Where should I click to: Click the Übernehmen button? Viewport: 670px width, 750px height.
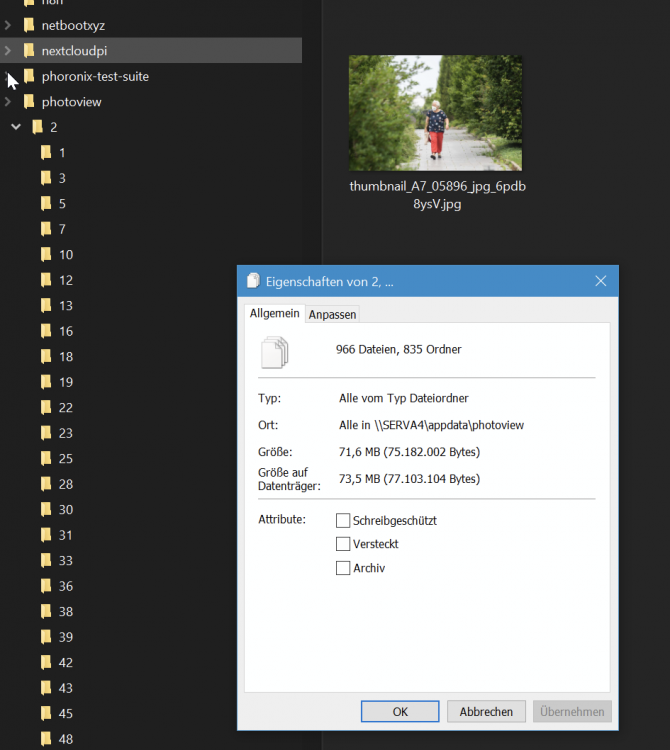point(572,711)
